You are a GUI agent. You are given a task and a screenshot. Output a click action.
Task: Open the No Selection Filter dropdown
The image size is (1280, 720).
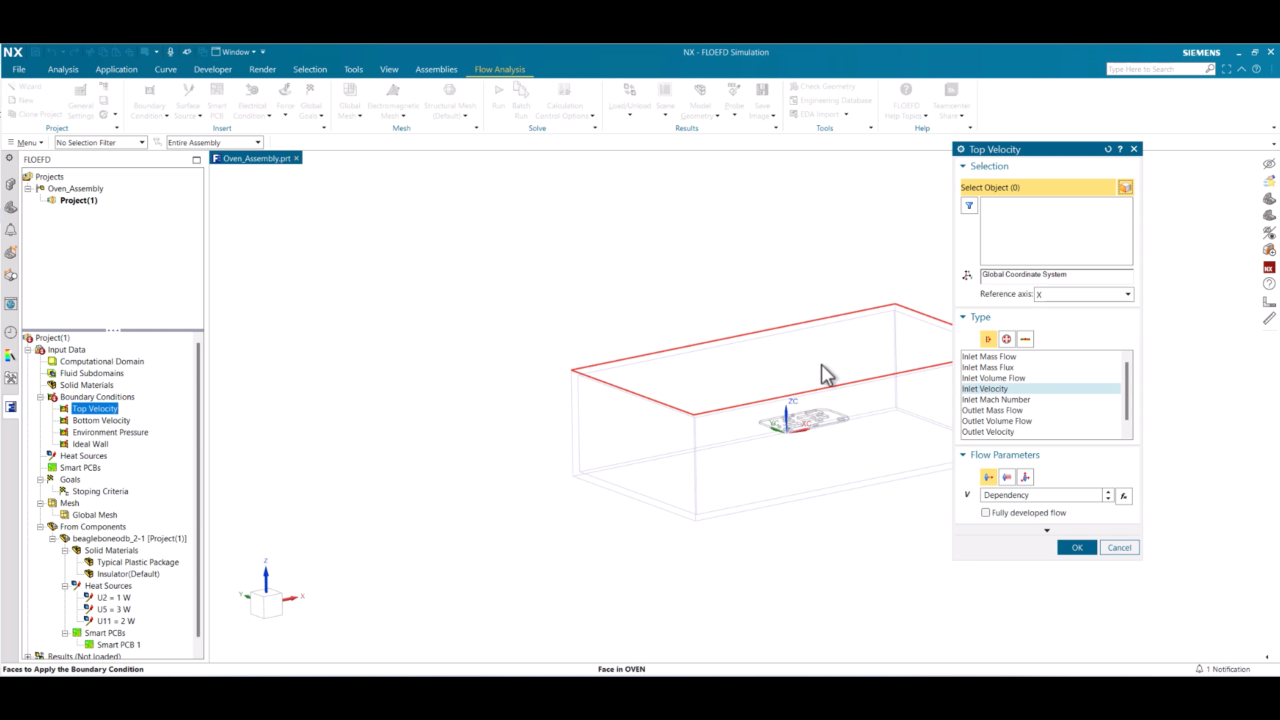[100, 143]
